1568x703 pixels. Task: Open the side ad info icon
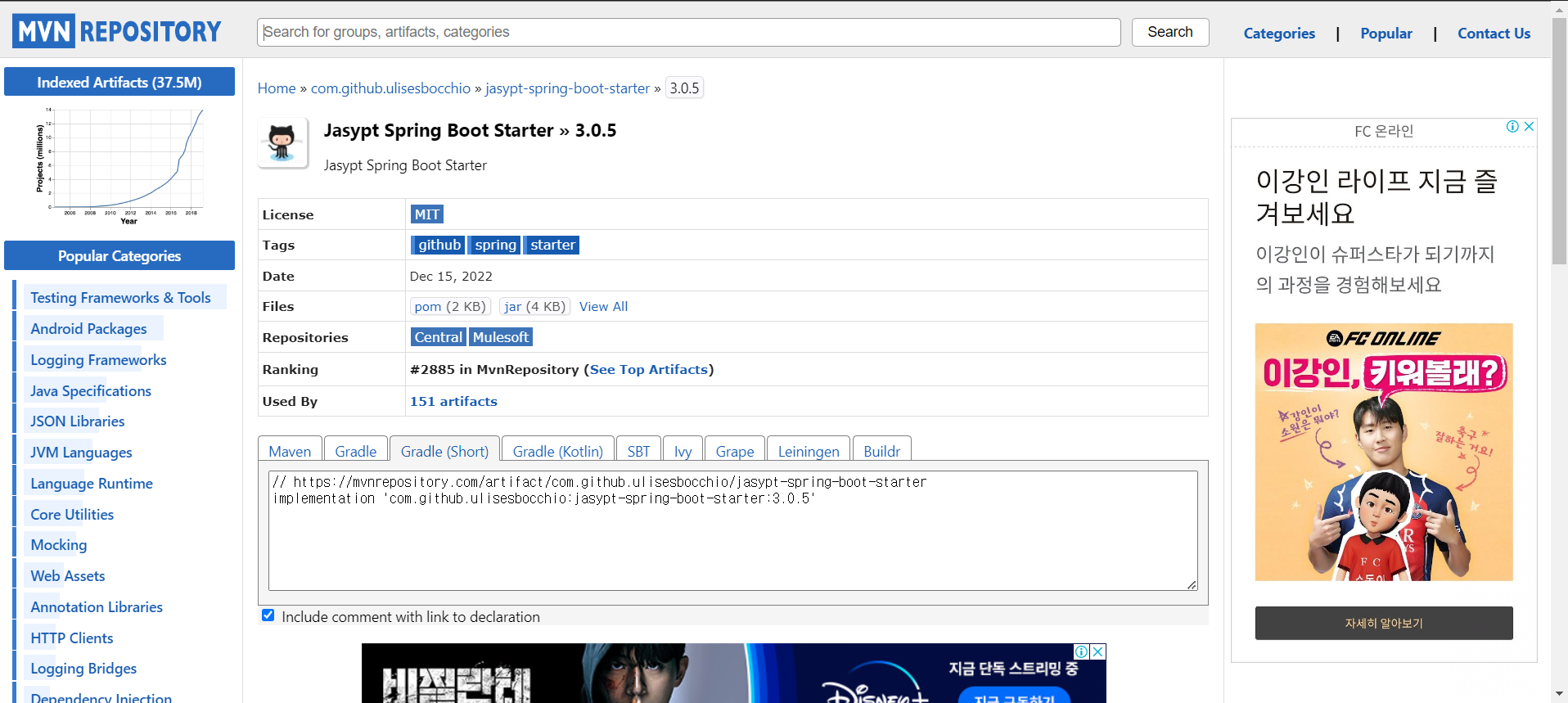(1512, 126)
